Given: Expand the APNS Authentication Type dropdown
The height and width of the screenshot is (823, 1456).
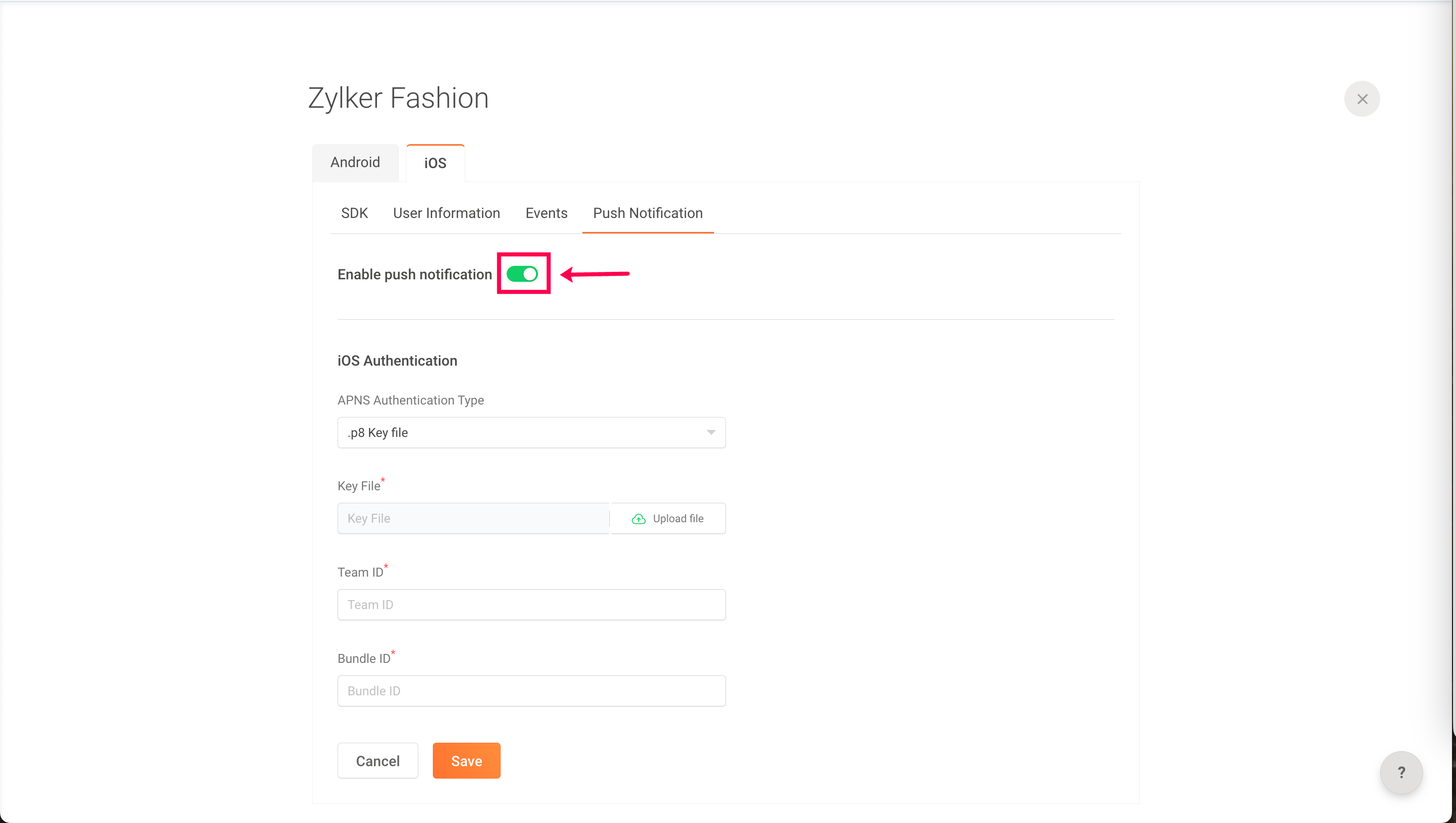Looking at the screenshot, I should coord(531,432).
